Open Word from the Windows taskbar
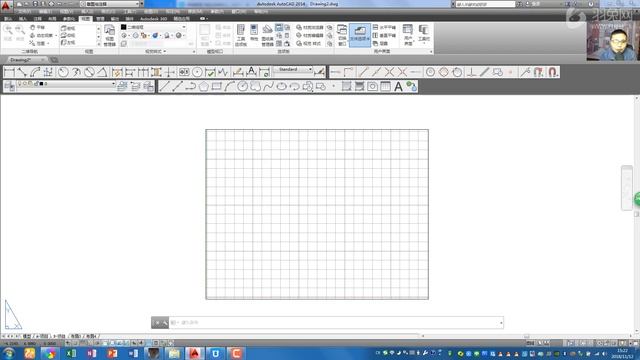Viewport: 640px width, 360px height. pyautogui.click(x=133, y=353)
